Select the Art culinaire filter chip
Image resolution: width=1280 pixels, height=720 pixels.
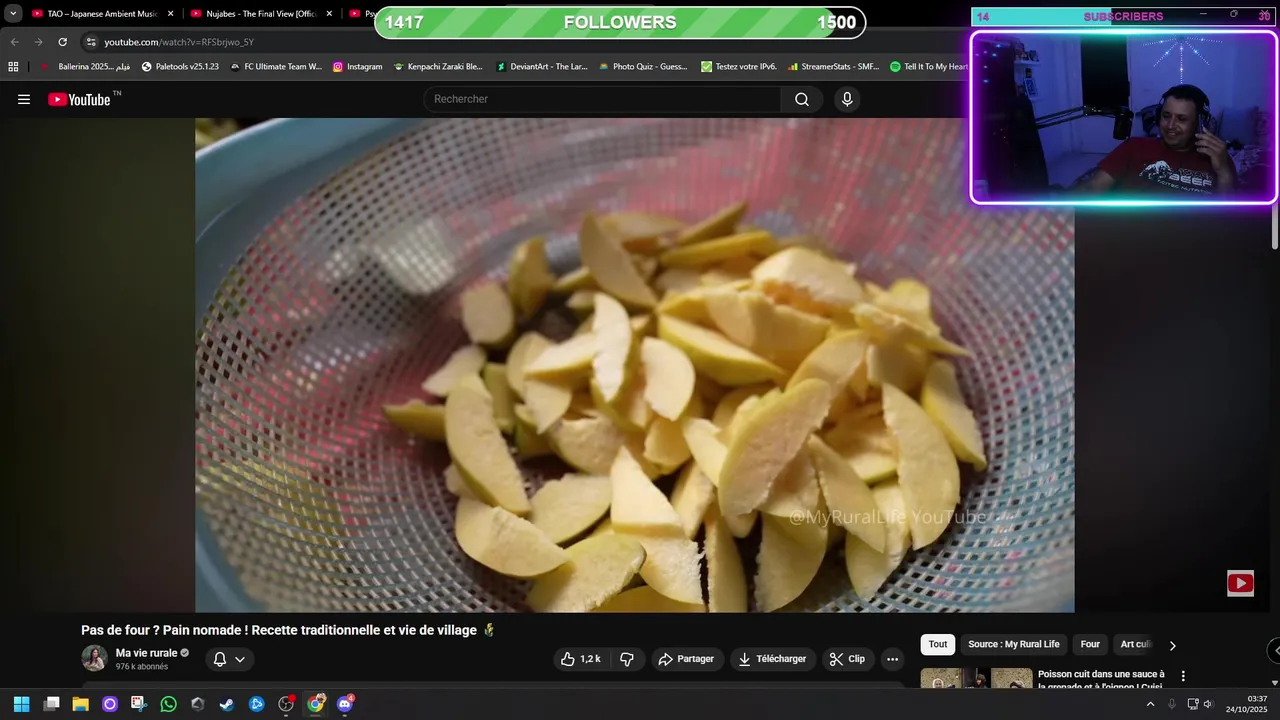pyautogui.click(x=1136, y=645)
